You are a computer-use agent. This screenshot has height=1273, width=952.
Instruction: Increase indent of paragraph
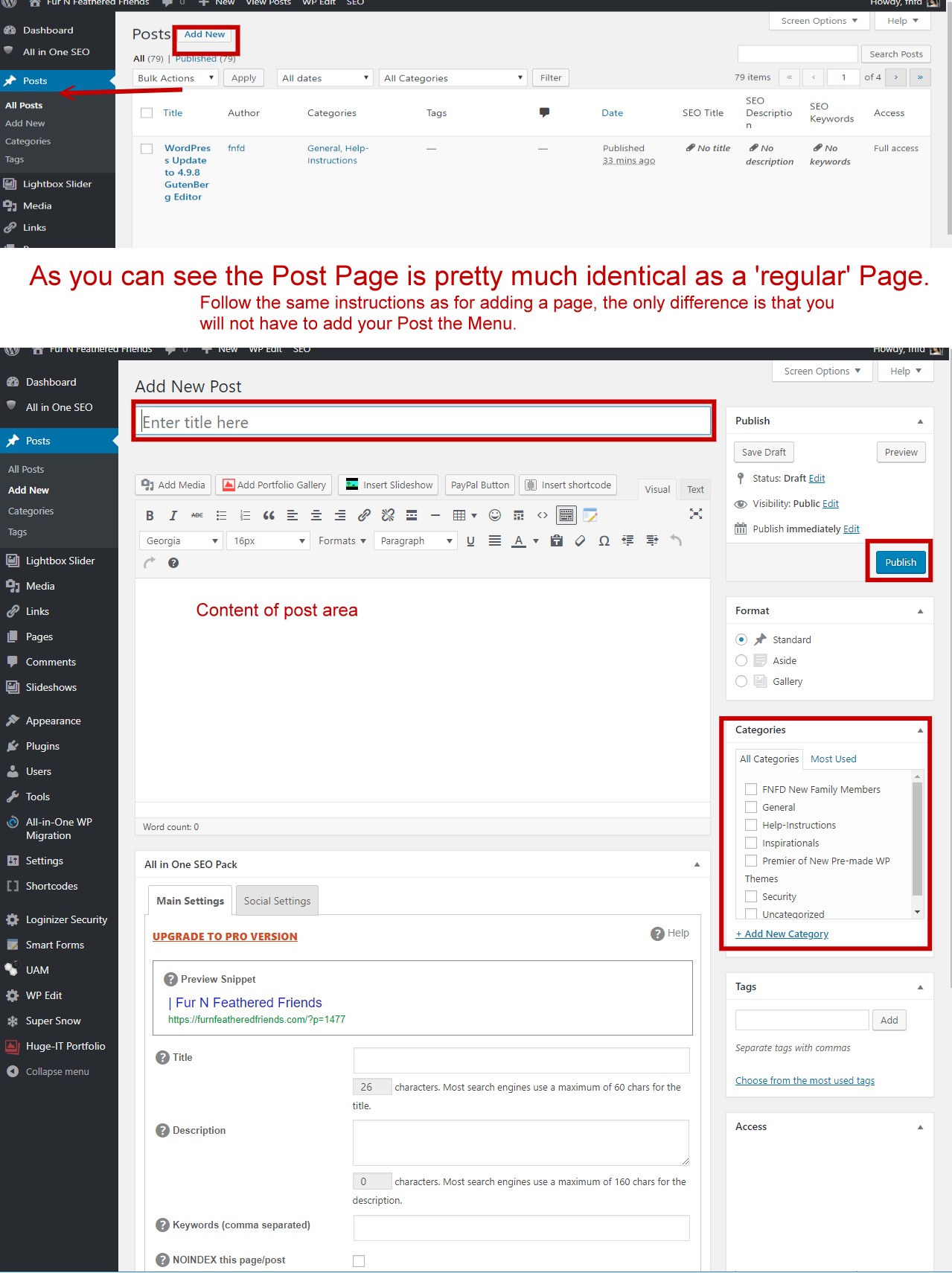652,540
